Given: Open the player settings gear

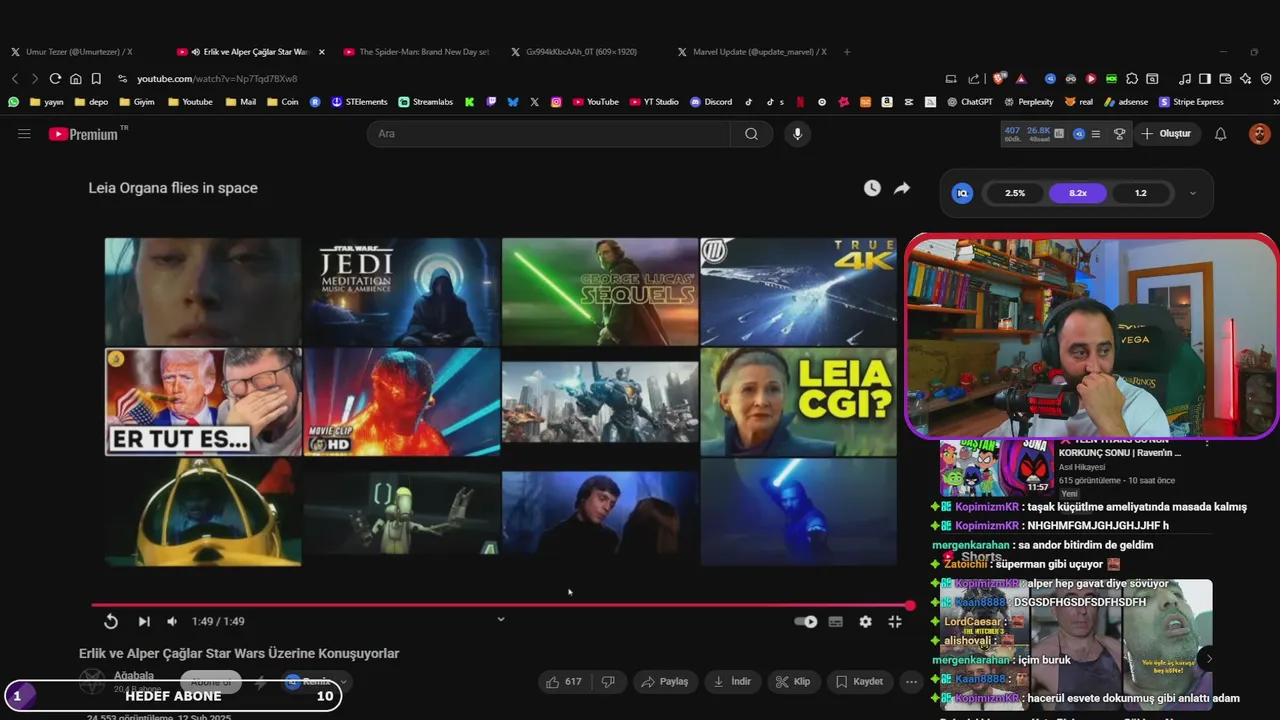Looking at the screenshot, I should click(865, 621).
